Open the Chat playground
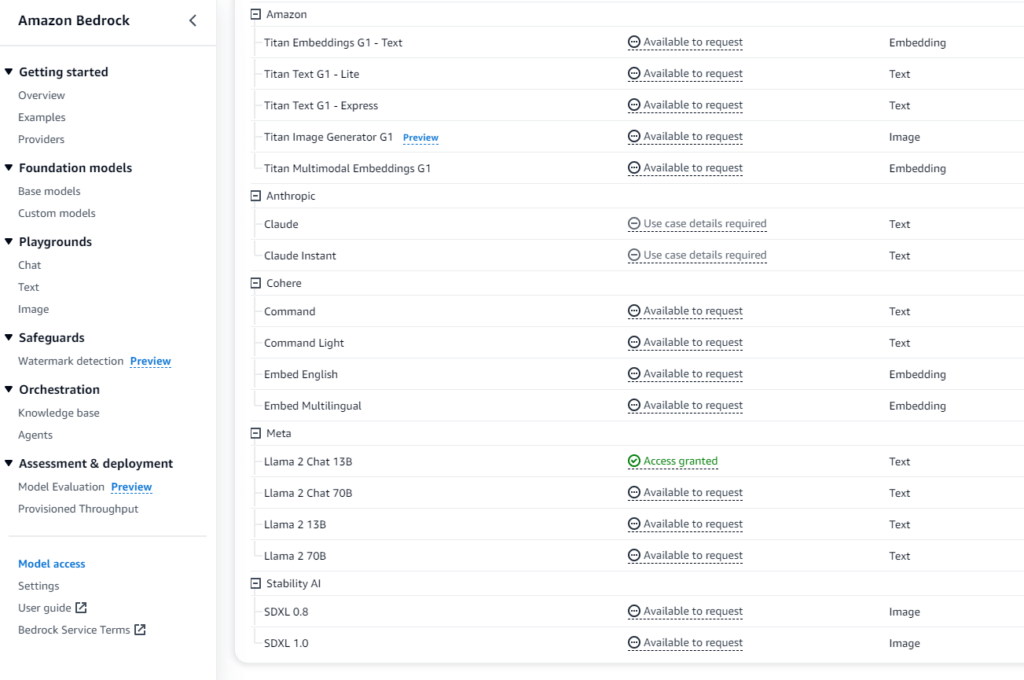The image size is (1024, 680). (x=29, y=265)
